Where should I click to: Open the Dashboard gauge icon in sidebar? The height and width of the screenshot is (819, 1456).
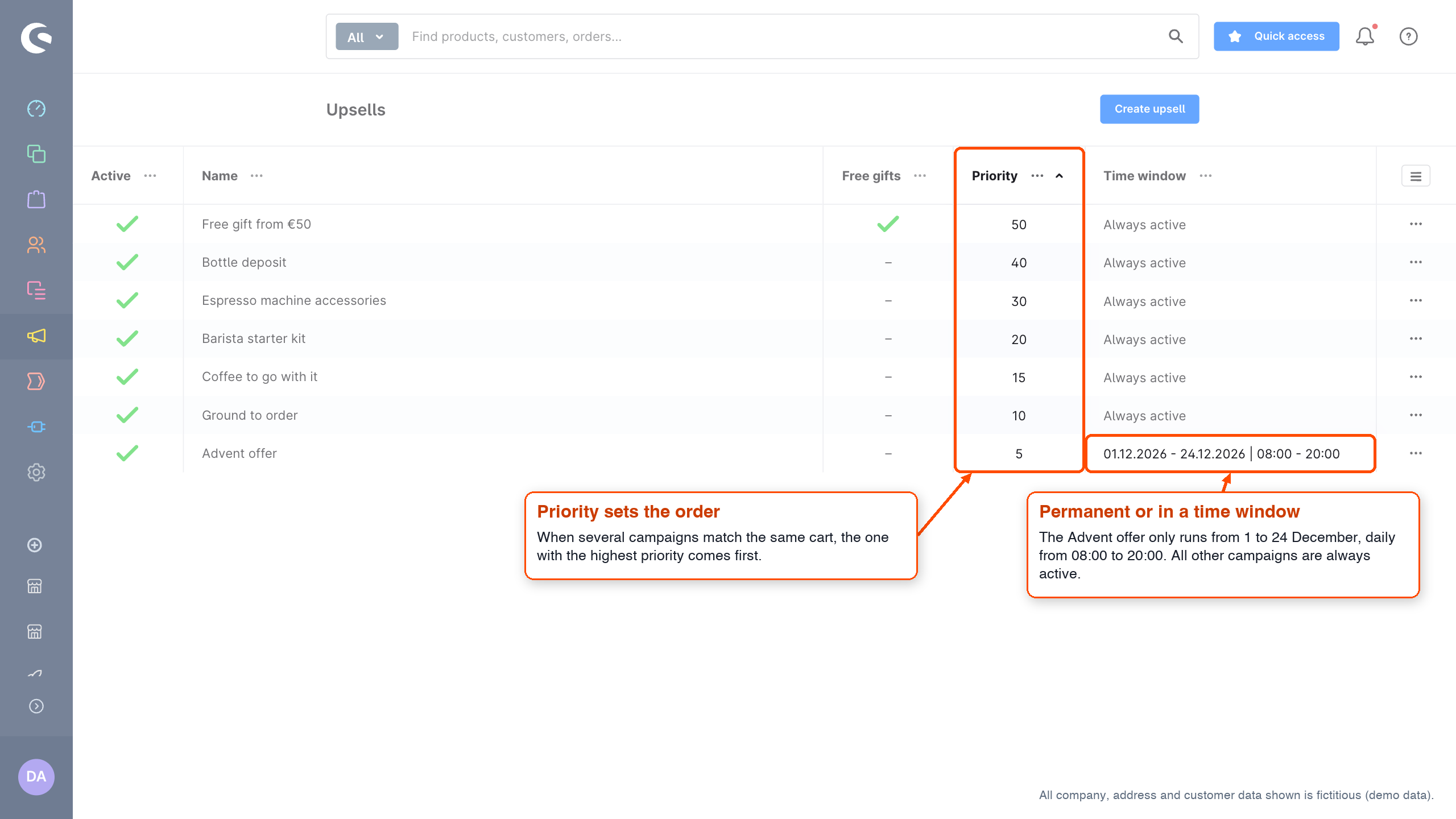[36, 108]
